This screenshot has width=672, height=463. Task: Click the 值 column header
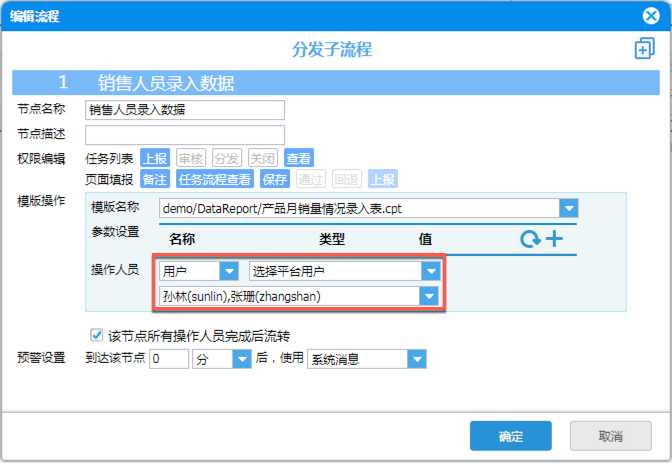pyautogui.click(x=425, y=239)
